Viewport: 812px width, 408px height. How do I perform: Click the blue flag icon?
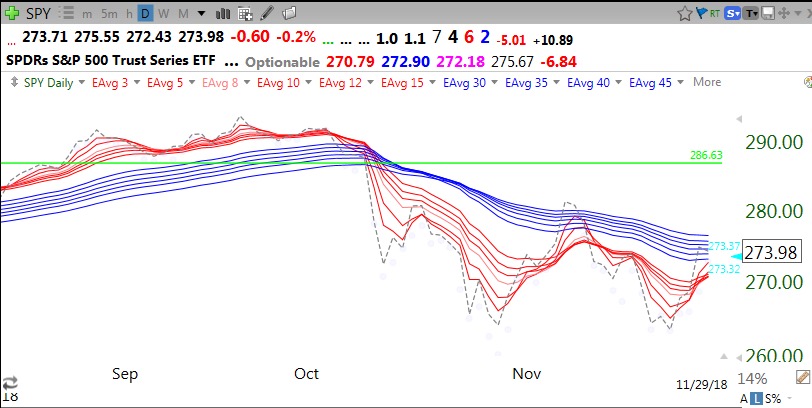coord(702,13)
